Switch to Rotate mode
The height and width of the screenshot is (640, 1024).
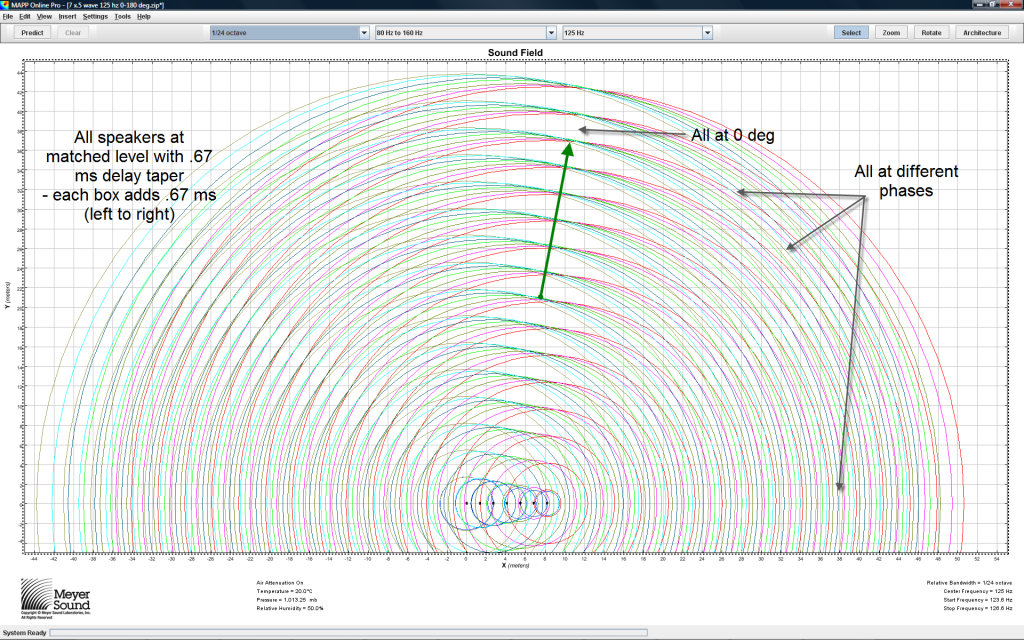tap(931, 32)
